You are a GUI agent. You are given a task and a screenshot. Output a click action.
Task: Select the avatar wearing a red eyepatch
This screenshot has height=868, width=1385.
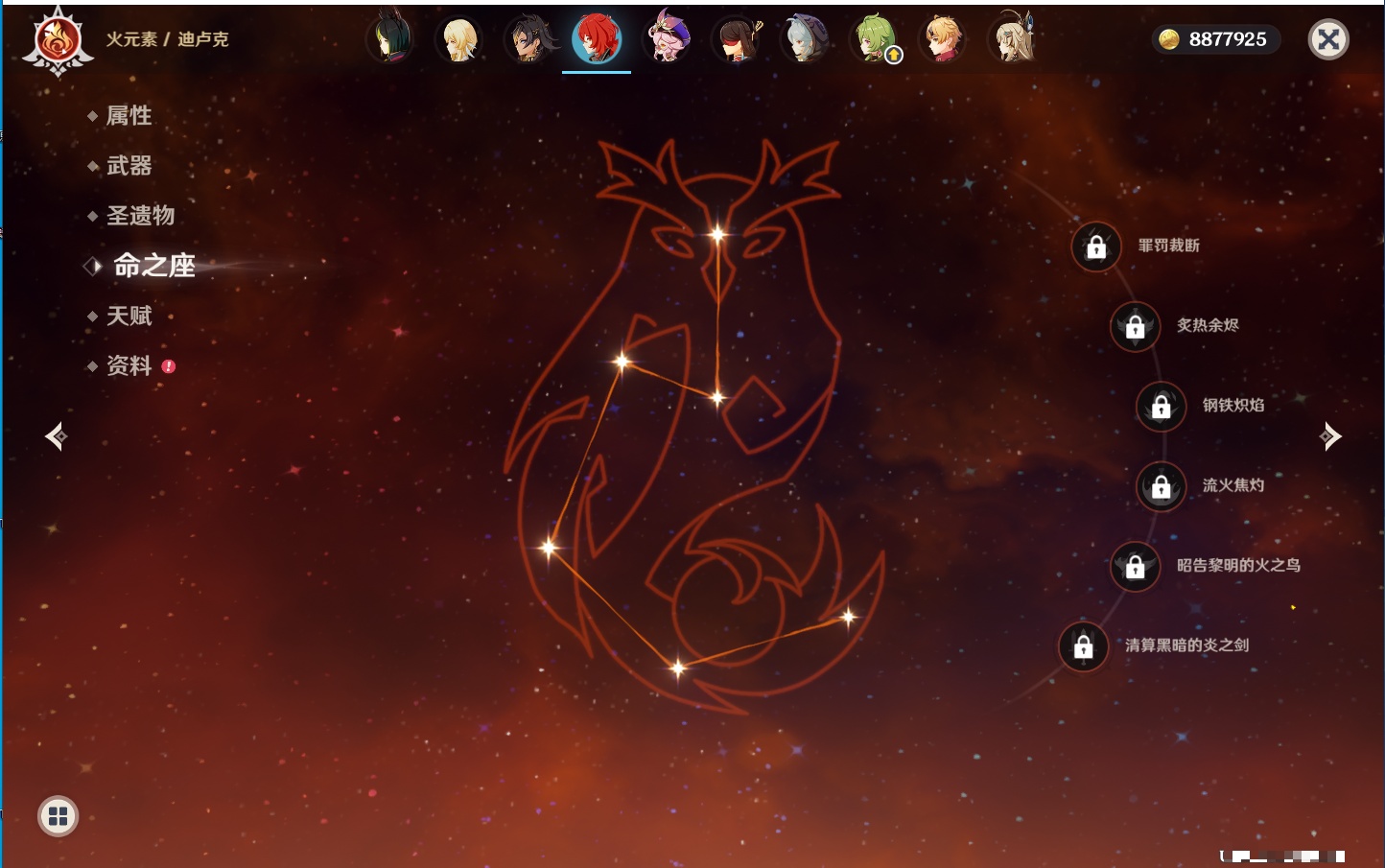736,40
